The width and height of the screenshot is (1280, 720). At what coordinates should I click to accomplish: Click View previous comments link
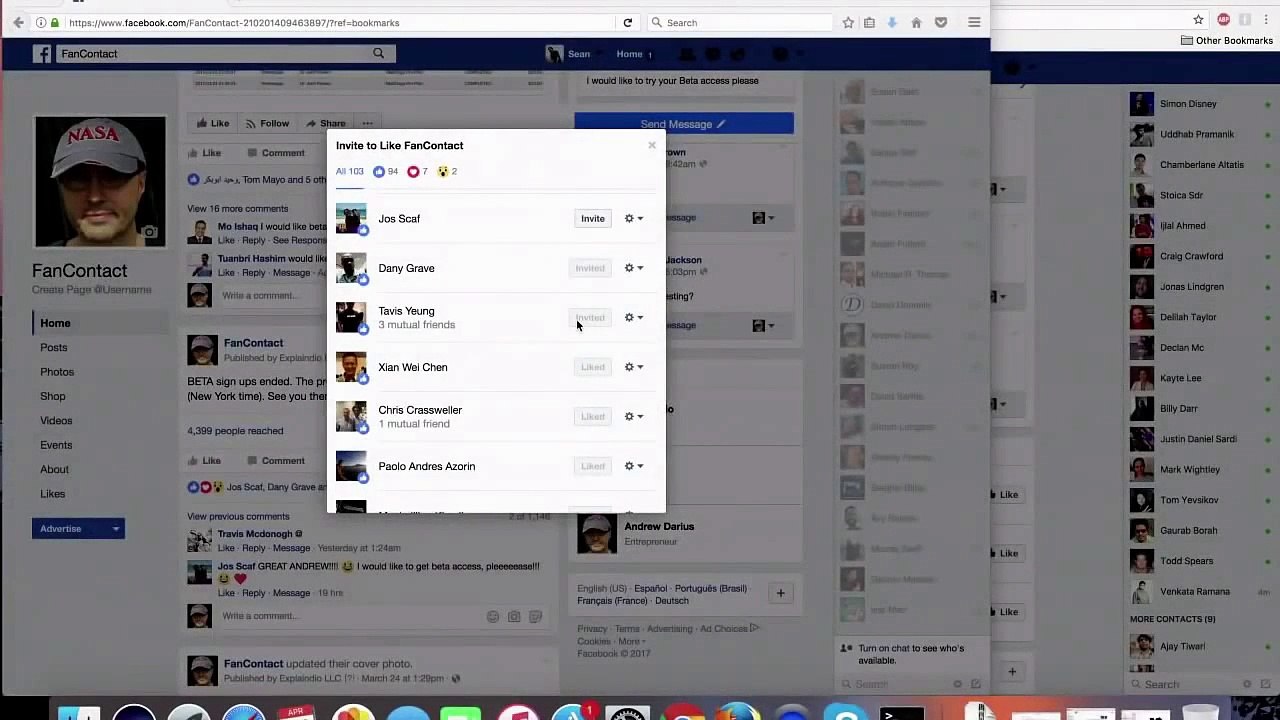pos(238,517)
